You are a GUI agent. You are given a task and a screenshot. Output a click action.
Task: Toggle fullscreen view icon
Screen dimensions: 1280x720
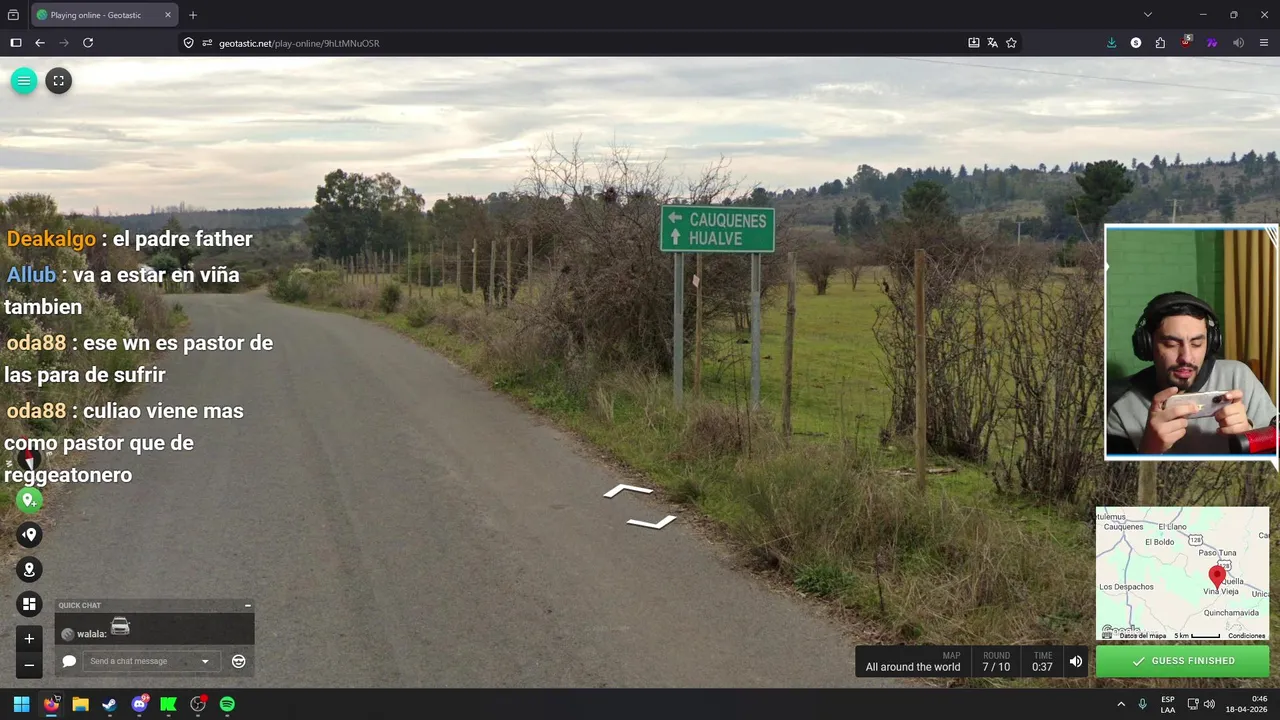tap(58, 81)
